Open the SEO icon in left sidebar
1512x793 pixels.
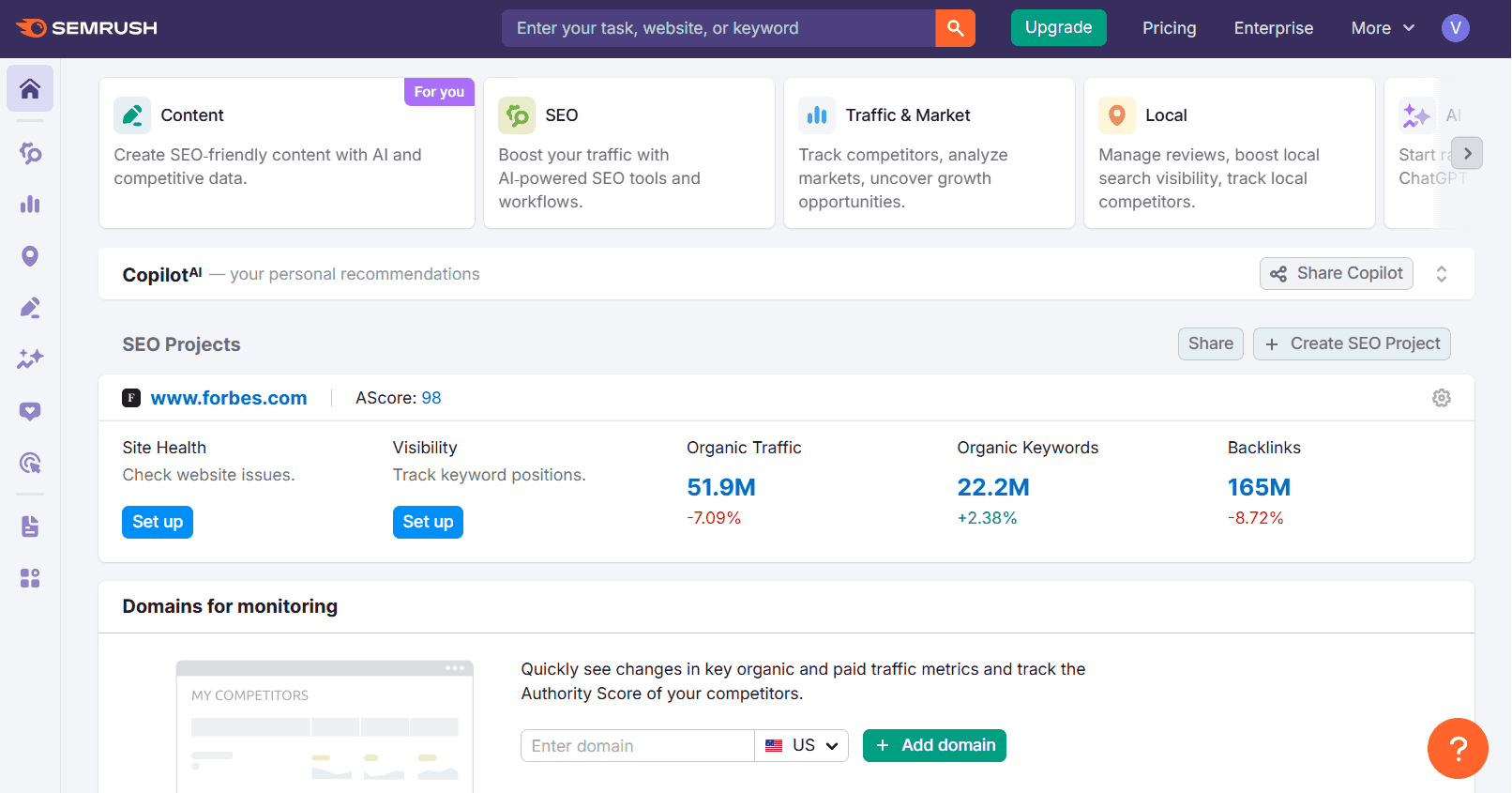[30, 153]
